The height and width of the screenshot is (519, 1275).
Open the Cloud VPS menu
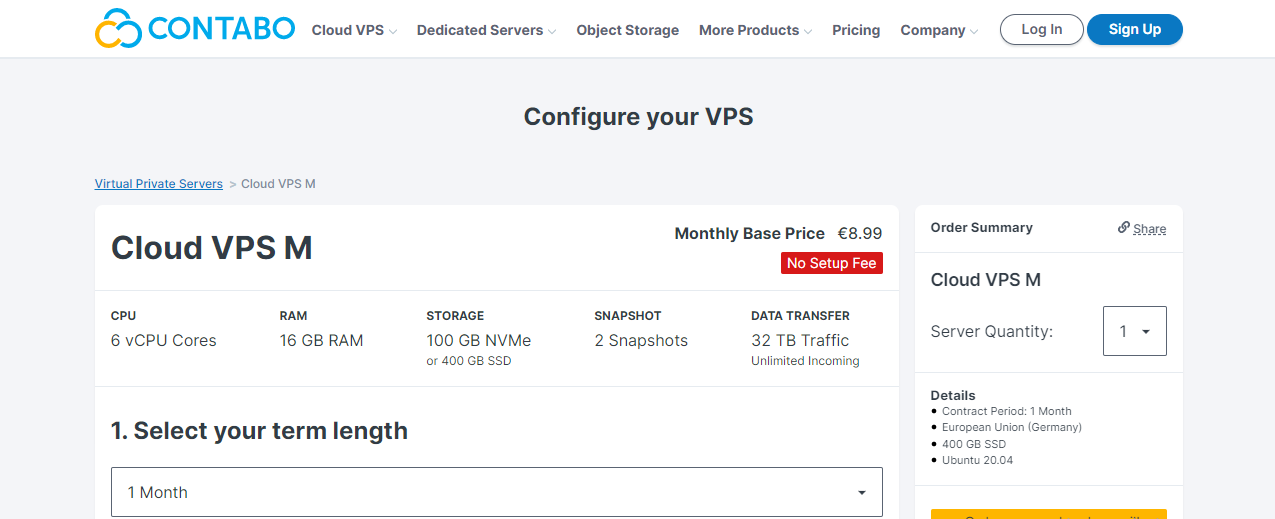click(354, 30)
